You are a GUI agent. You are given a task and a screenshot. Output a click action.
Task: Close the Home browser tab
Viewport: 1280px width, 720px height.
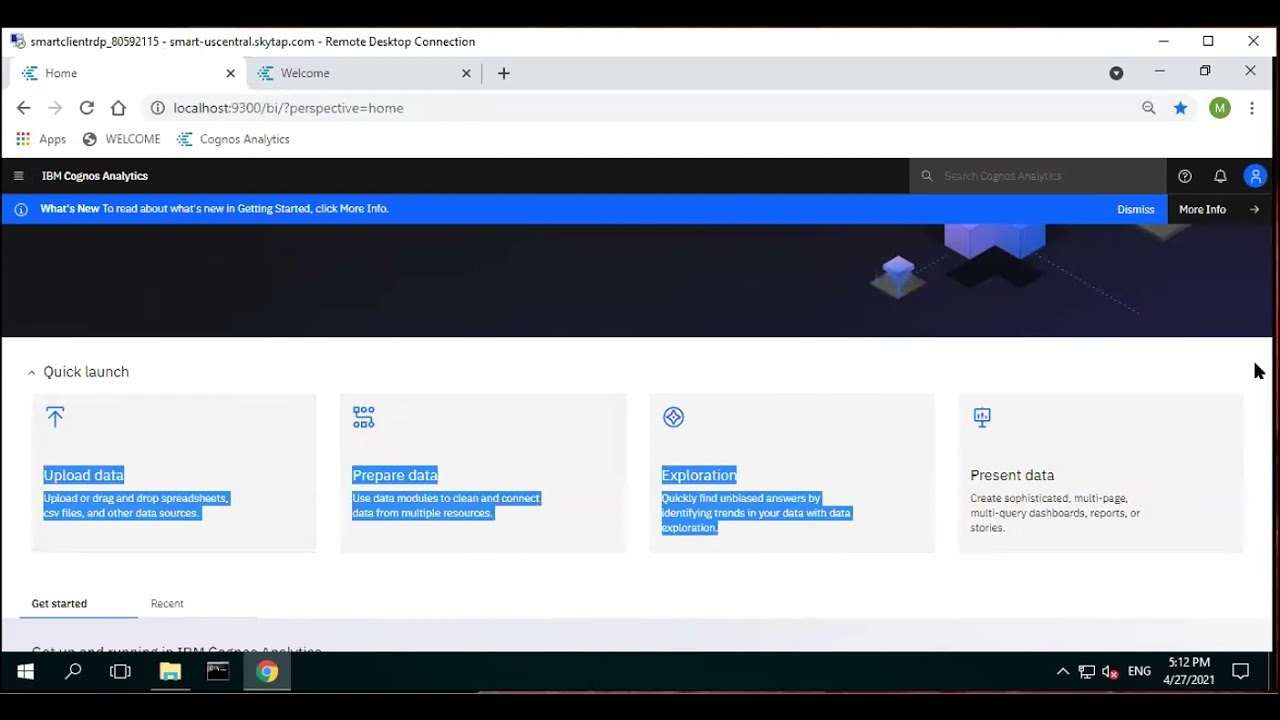click(231, 73)
